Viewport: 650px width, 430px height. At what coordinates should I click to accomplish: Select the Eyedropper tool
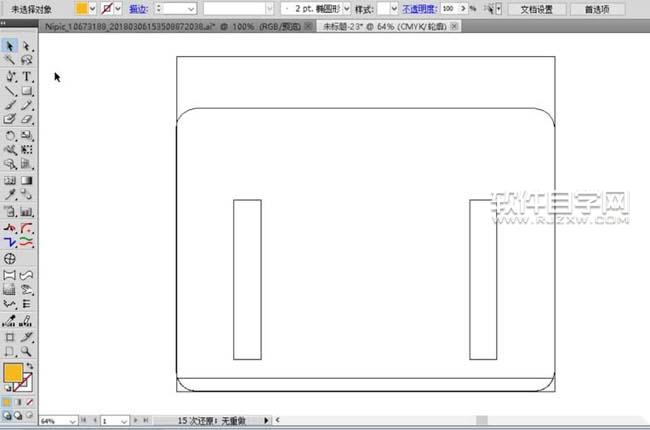10,194
